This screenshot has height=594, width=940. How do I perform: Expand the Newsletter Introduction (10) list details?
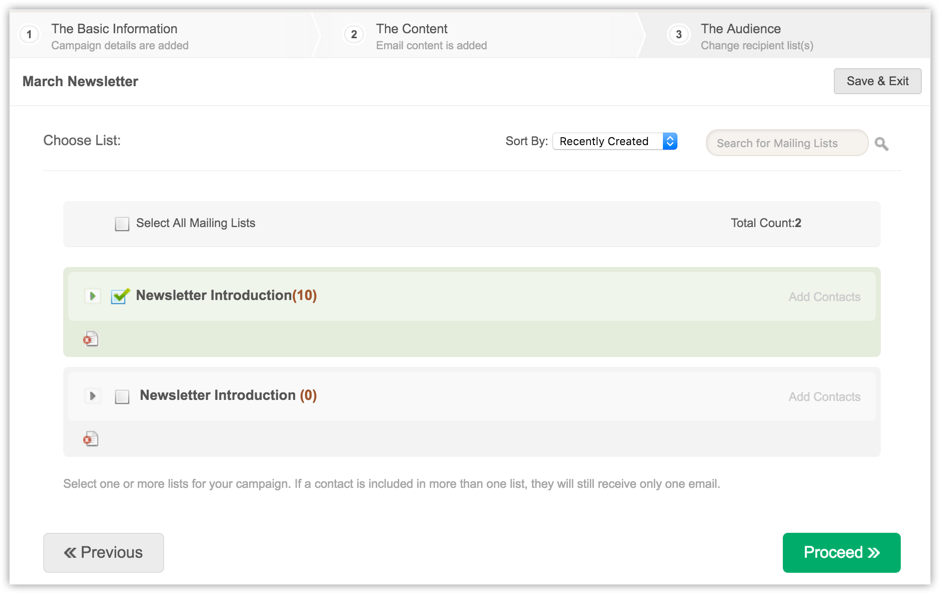[x=92, y=296]
